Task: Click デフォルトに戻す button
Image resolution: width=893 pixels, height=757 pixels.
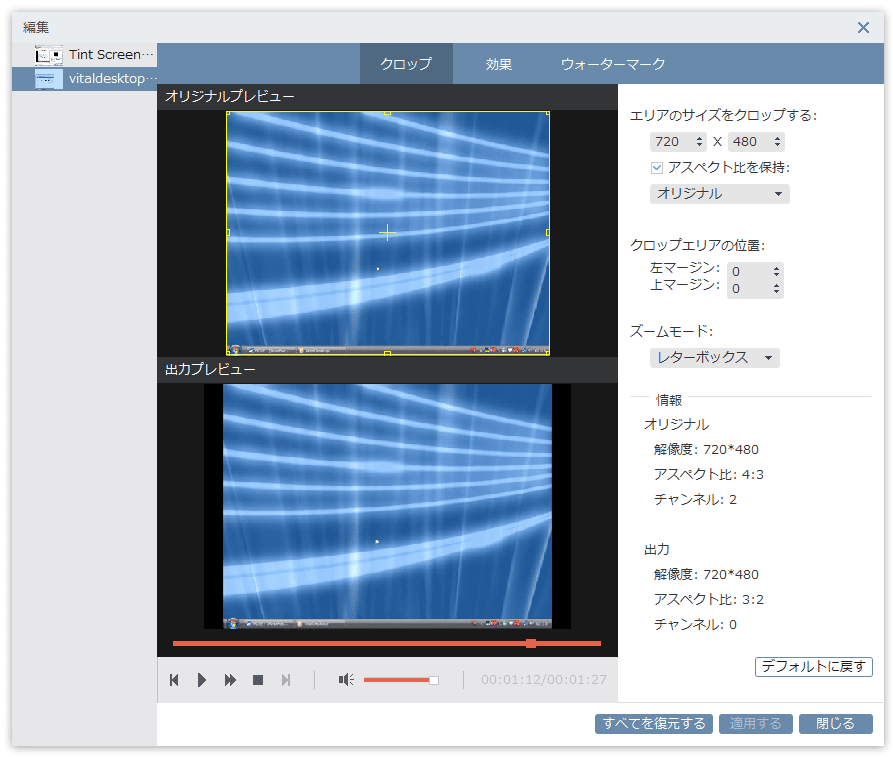Action: click(814, 666)
